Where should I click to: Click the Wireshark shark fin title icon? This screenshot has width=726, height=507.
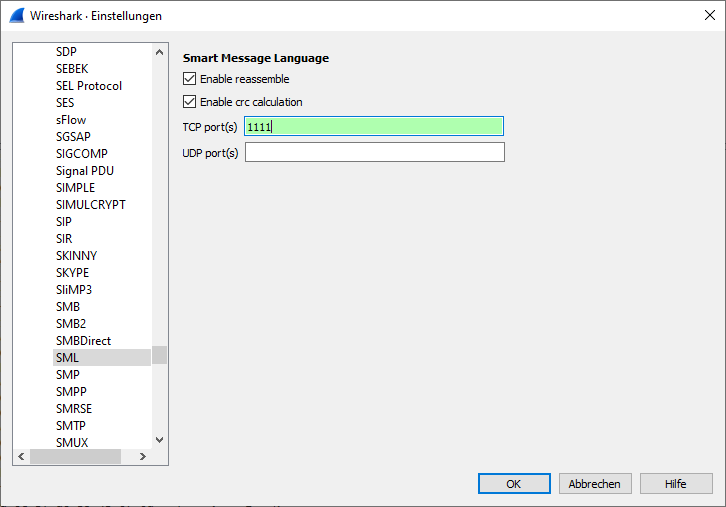click(x=16, y=16)
